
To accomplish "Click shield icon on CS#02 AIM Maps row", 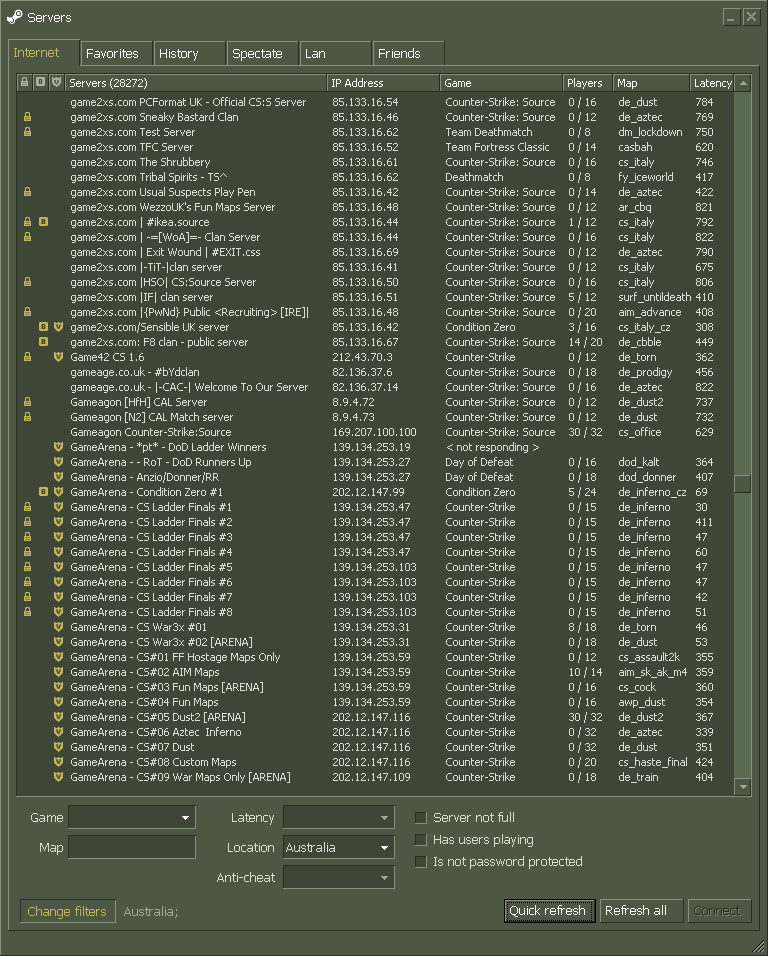I will pos(59,672).
